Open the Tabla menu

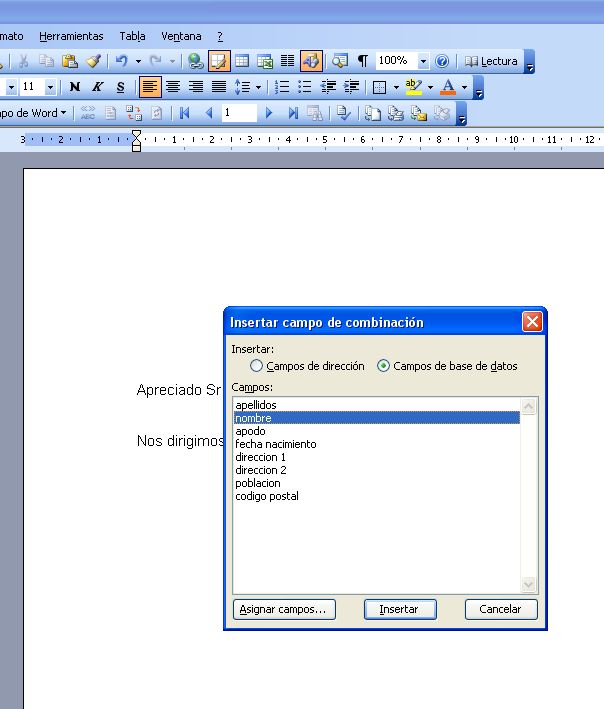tap(132, 36)
